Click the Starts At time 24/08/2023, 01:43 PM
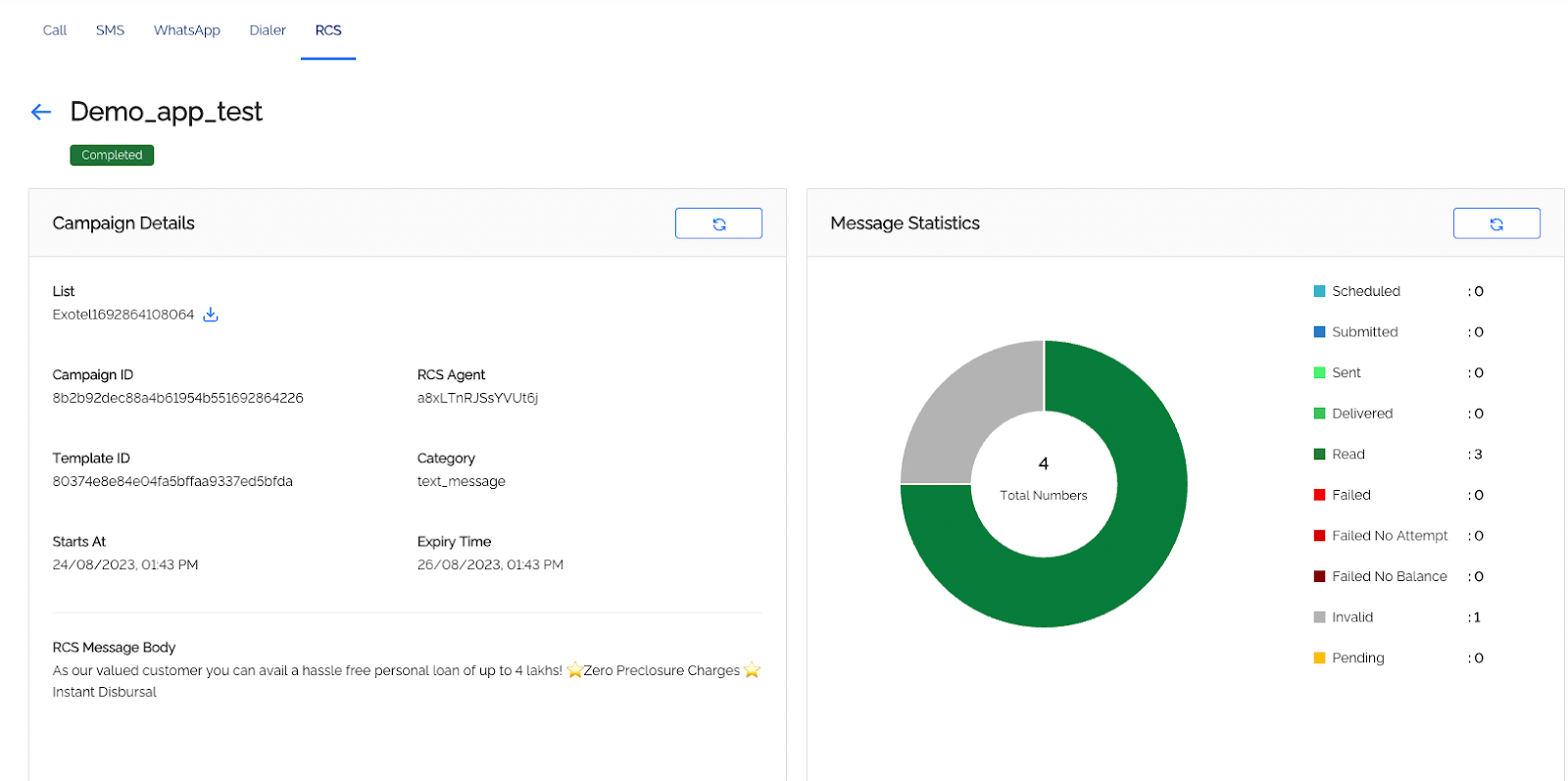 pyautogui.click(x=125, y=564)
